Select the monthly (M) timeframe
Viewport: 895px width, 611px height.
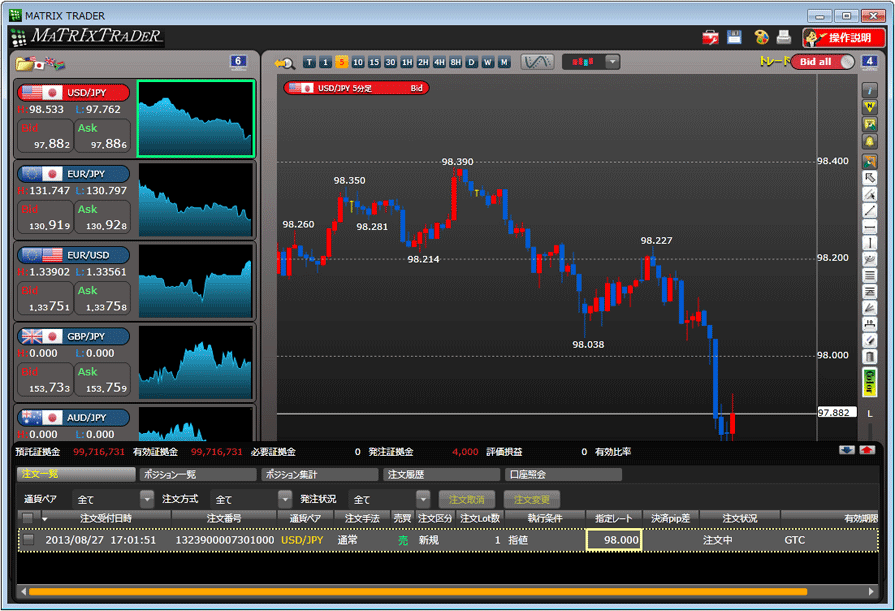[x=504, y=62]
